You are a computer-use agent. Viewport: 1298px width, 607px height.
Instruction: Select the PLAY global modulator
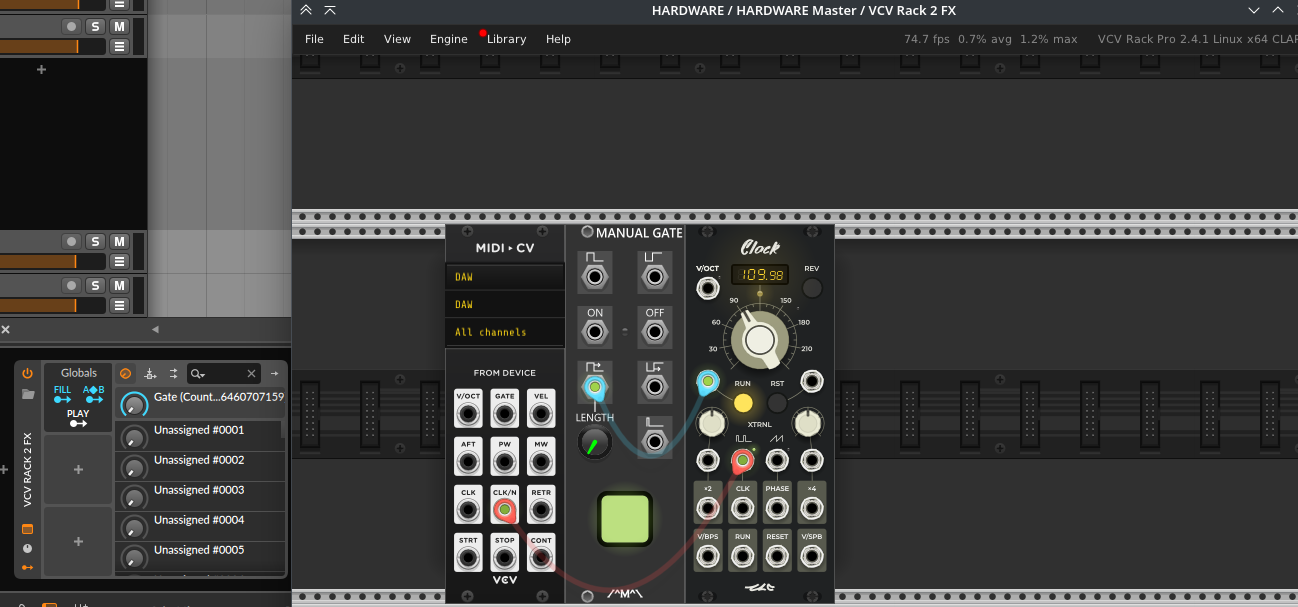[x=78, y=418]
